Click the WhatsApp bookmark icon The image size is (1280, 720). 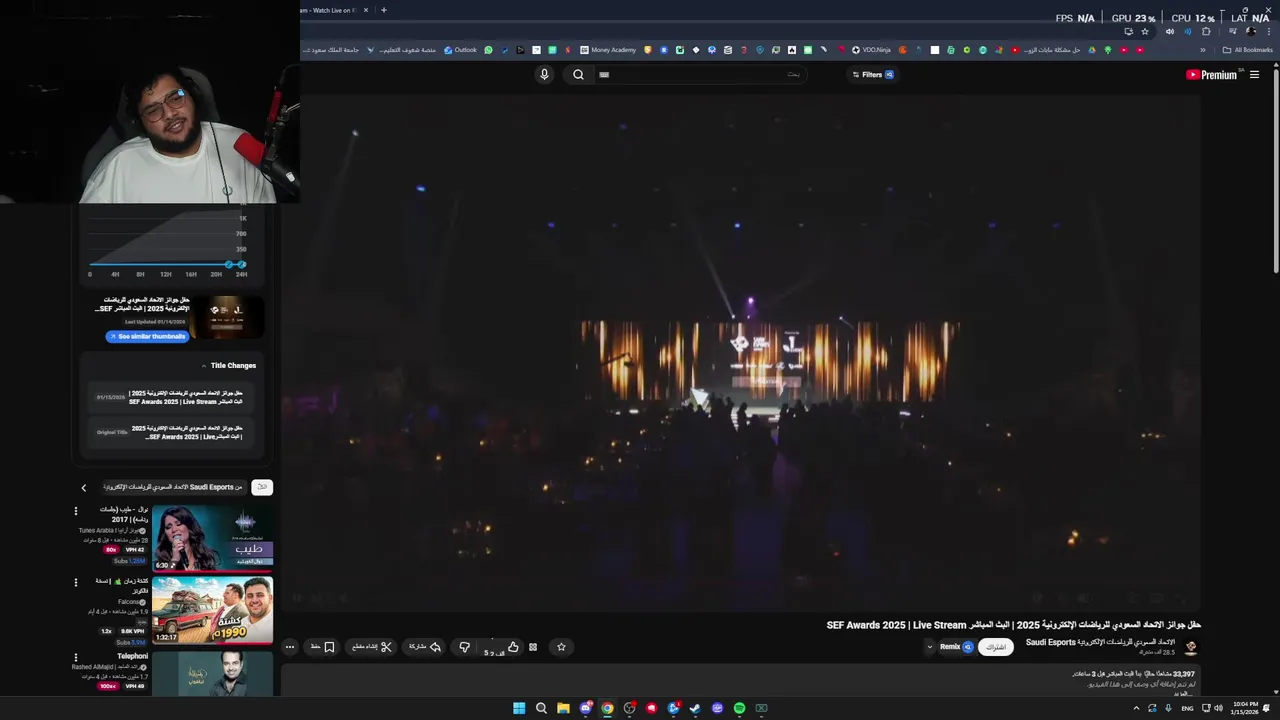point(489,50)
